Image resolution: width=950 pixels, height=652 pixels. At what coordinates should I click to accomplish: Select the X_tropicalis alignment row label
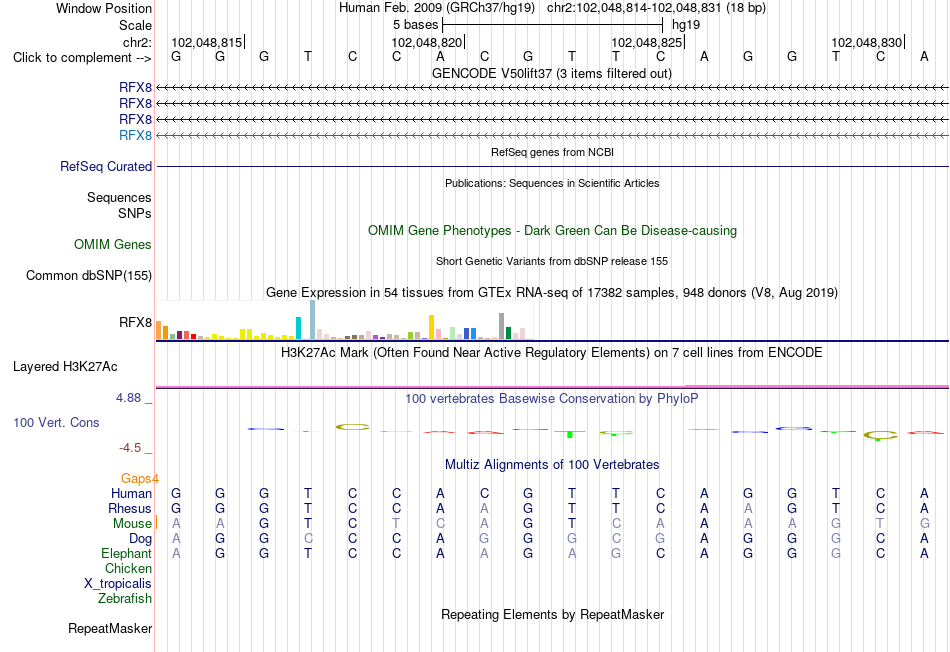pyautogui.click(x=118, y=584)
